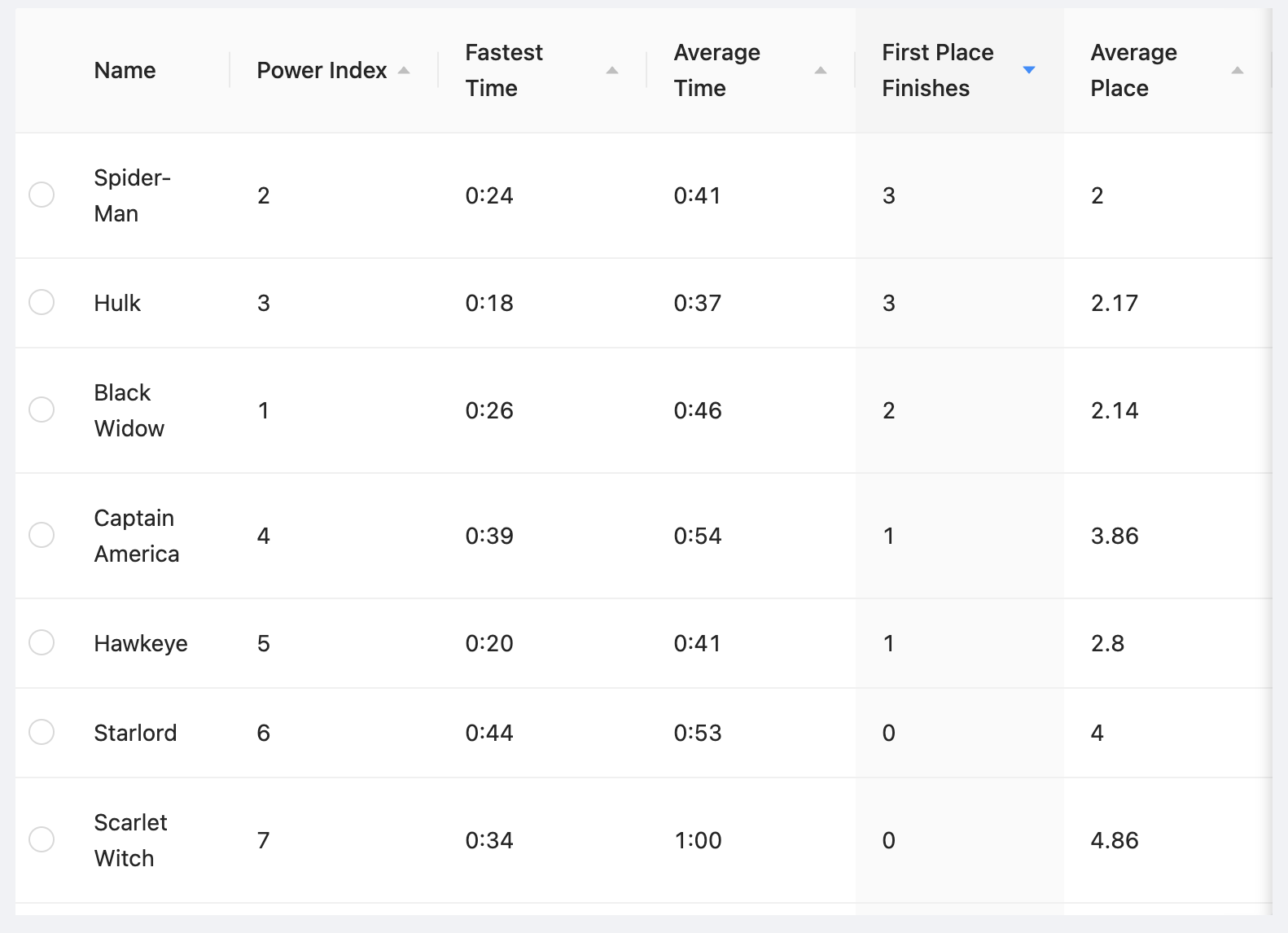Click Starlord's average time 0:53
Image resolution: width=1288 pixels, height=933 pixels.
coord(698,733)
